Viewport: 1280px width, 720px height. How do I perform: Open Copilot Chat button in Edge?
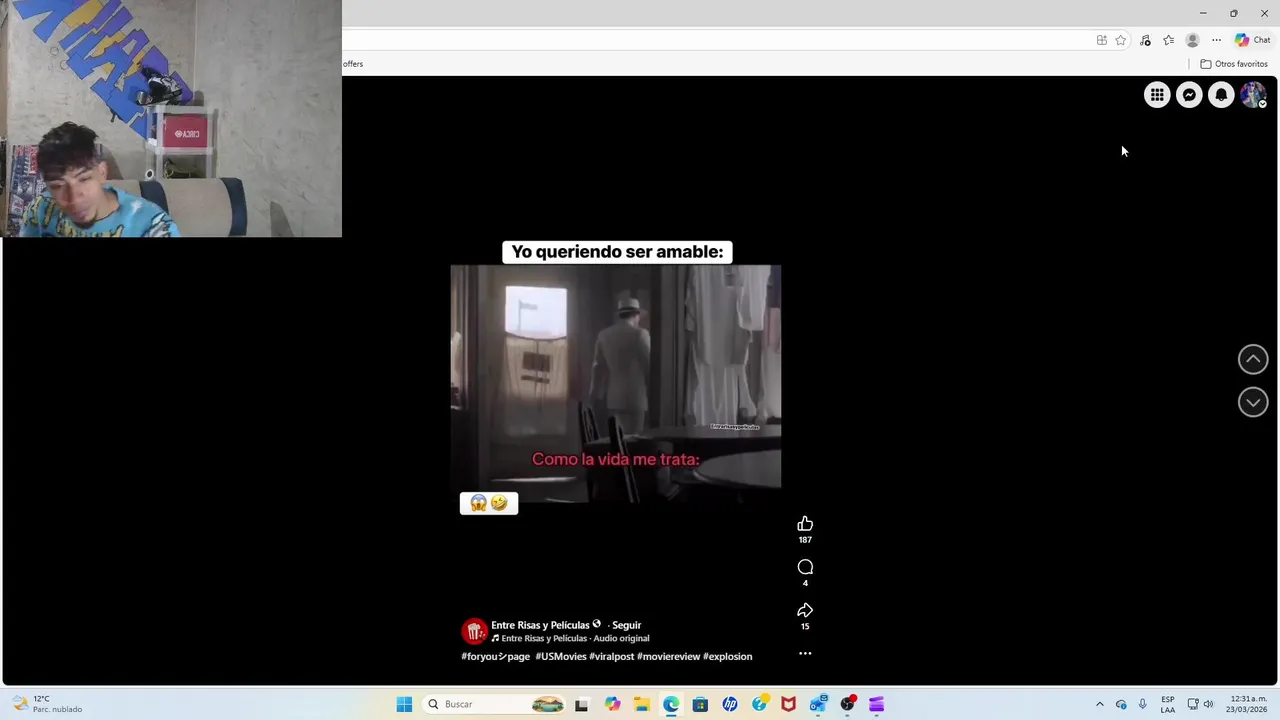pos(1252,40)
